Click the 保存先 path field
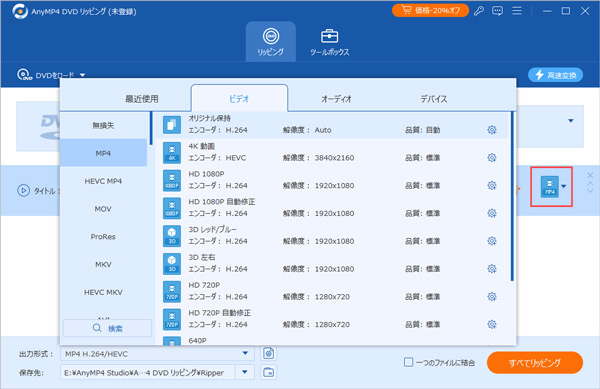The image size is (600, 389). 148,372
